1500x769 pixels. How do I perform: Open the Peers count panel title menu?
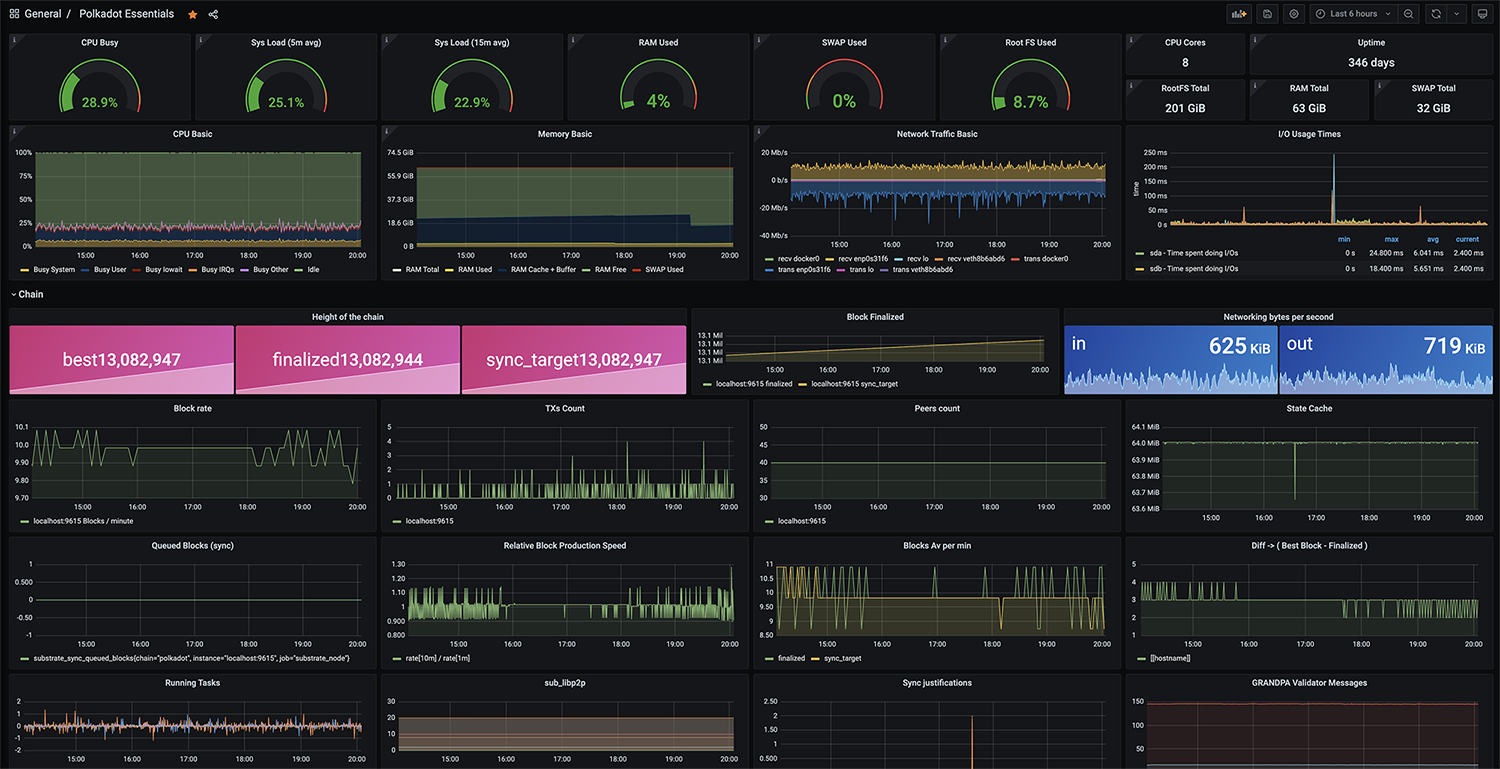pyautogui.click(x=937, y=408)
